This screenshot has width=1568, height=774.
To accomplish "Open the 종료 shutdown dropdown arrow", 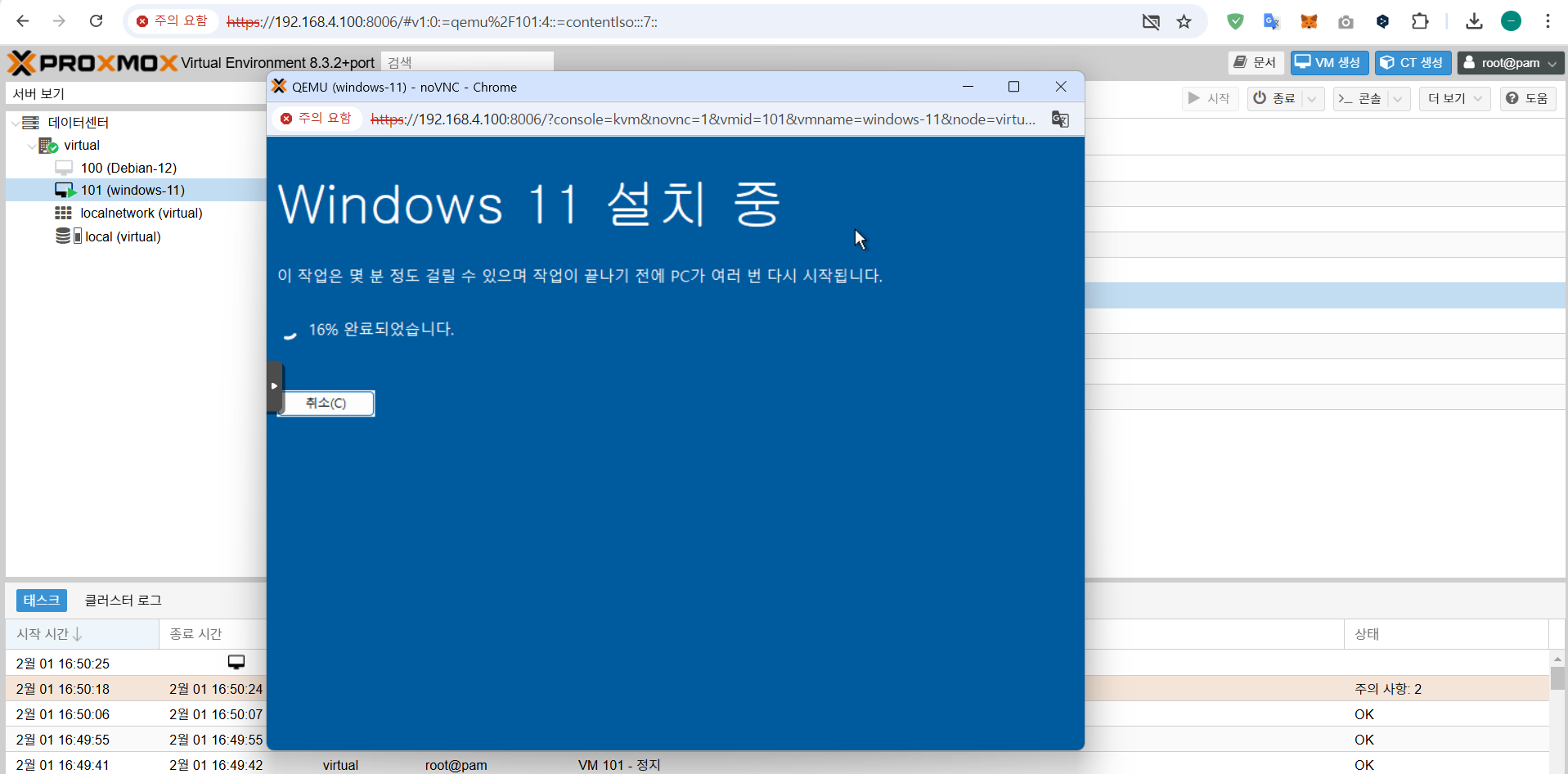I will 1312,99.
